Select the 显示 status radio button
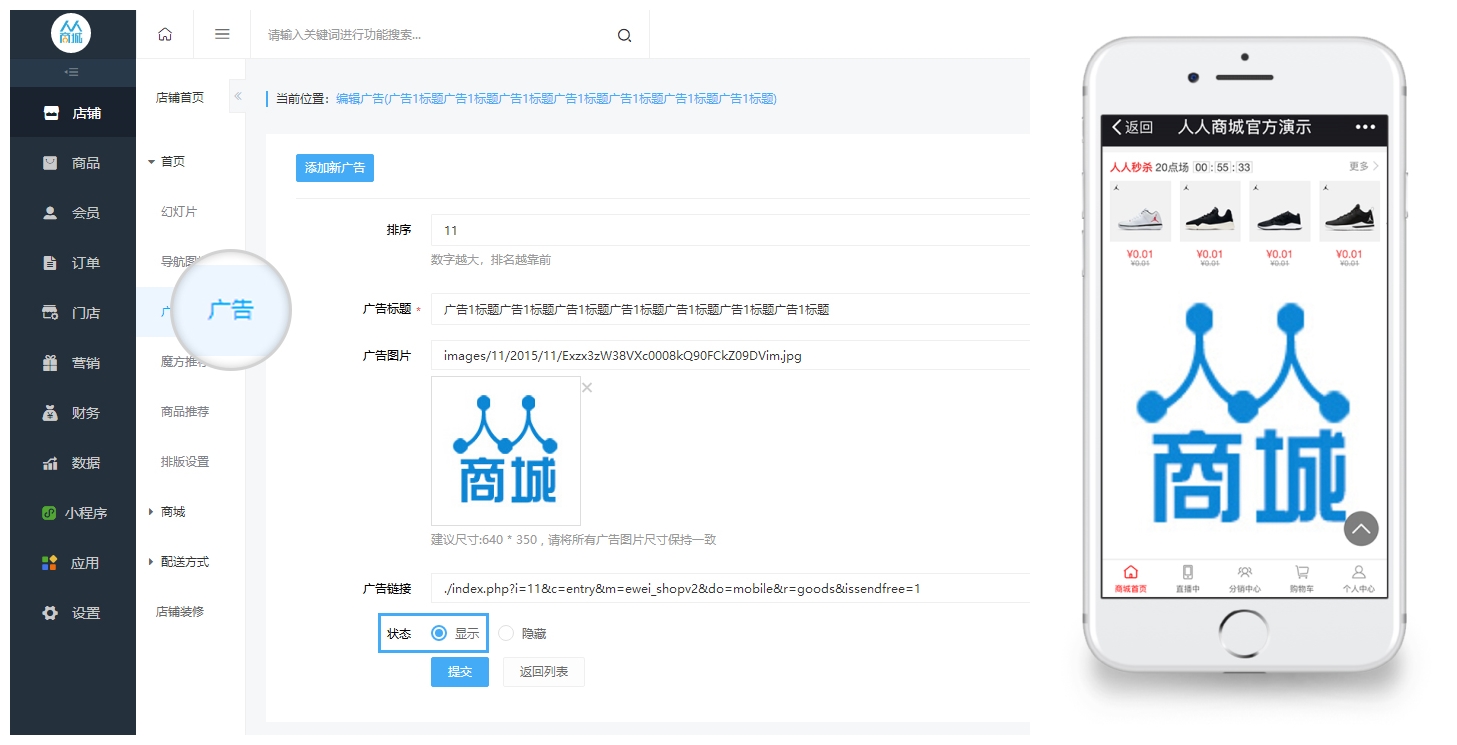This screenshot has width=1457, height=745. point(438,633)
